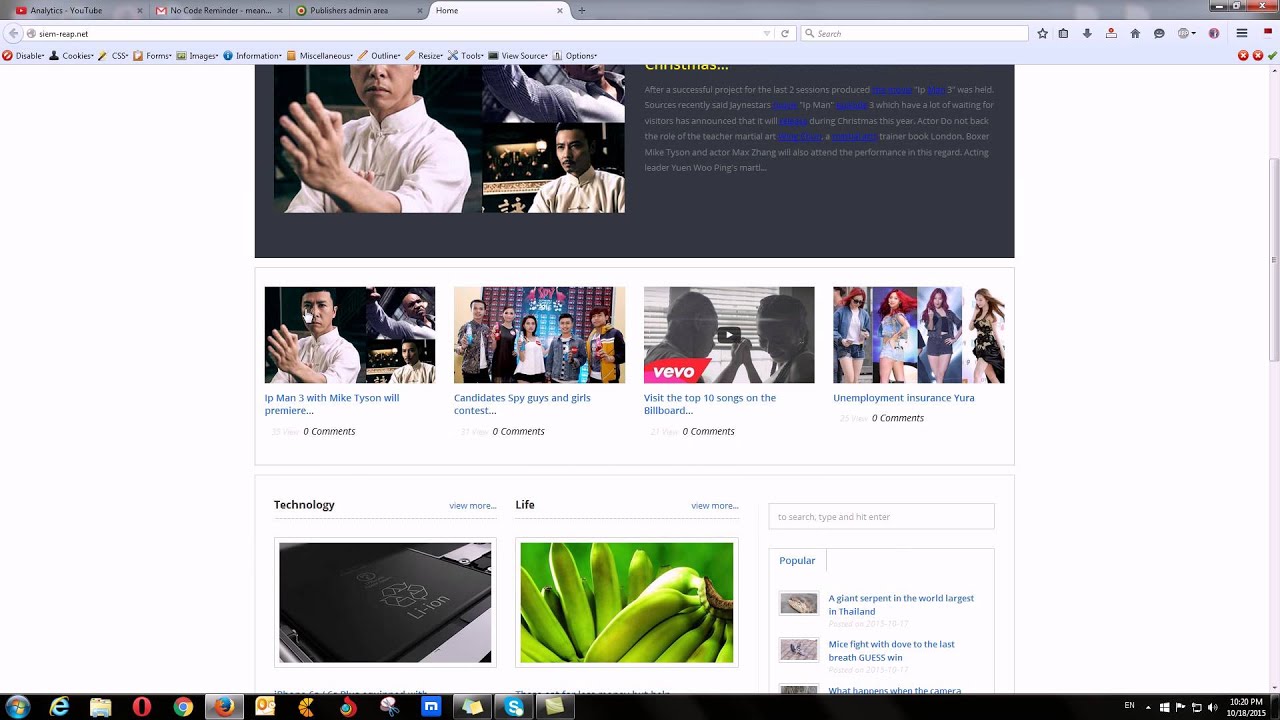Open the Firefox hamburger menu
Image resolution: width=1280 pixels, height=720 pixels.
[x=1242, y=33]
